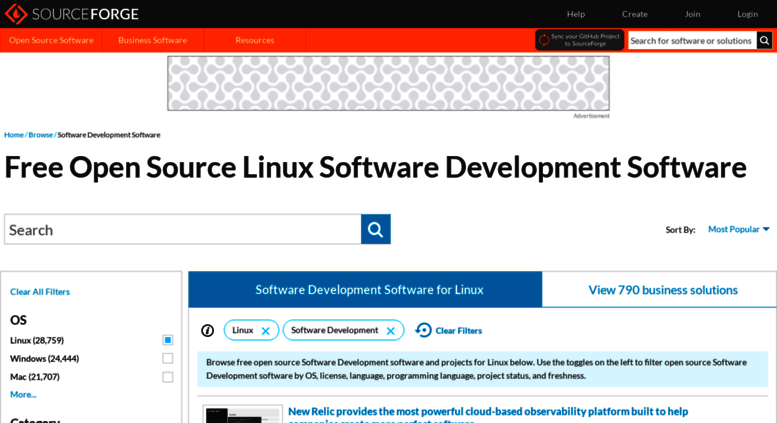Enable the Windows OS checkbox
This screenshot has height=423, width=777.
pyautogui.click(x=167, y=359)
